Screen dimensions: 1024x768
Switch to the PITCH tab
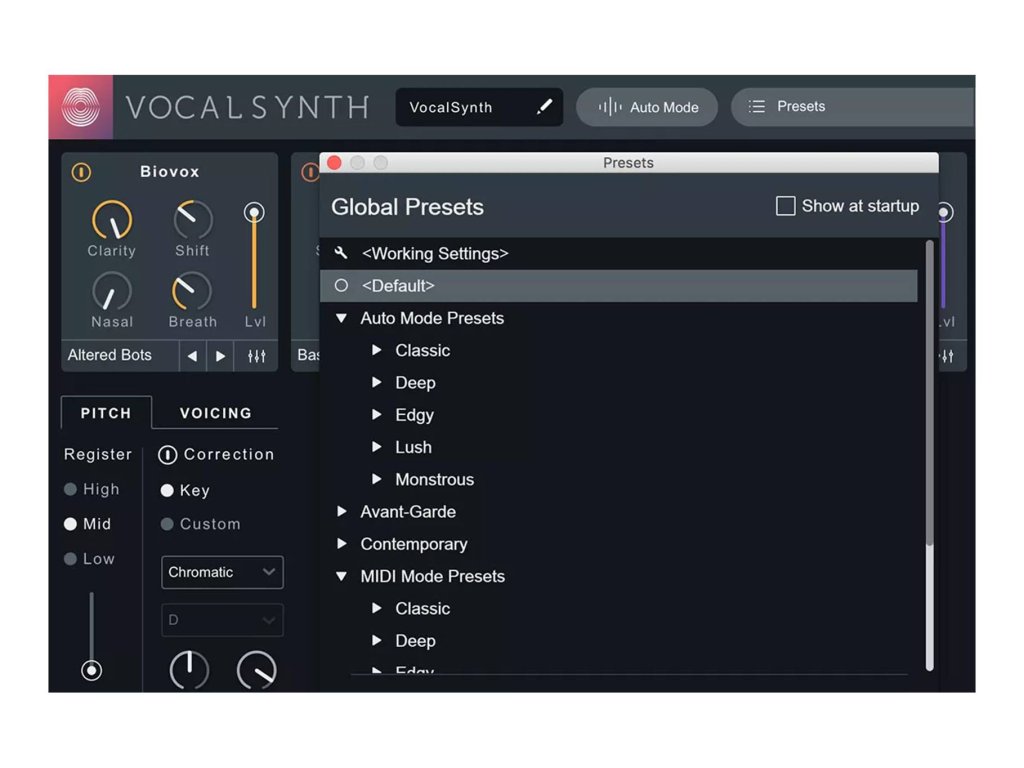coord(106,413)
